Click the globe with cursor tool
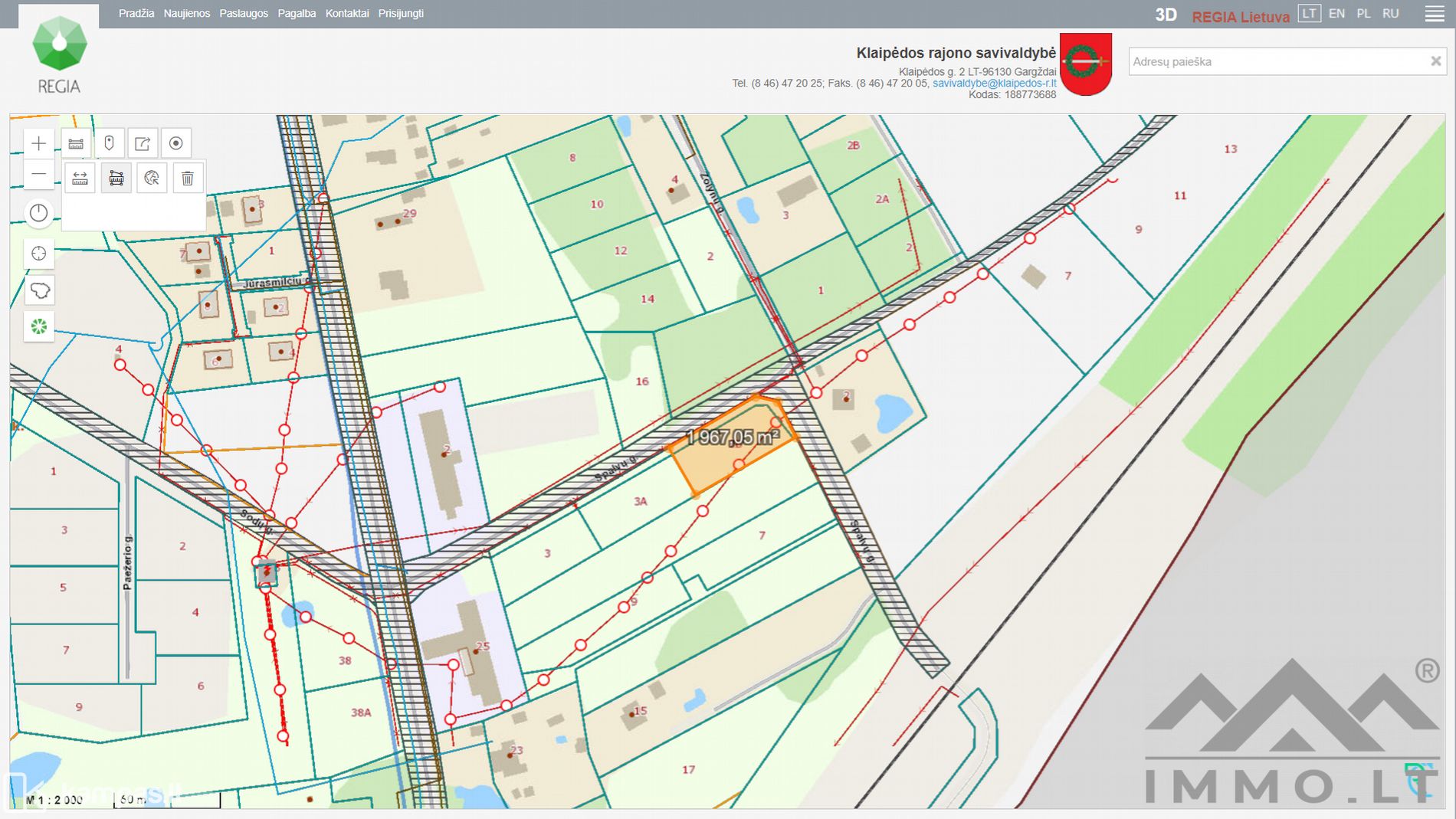This screenshot has width=1456, height=819. pyautogui.click(x=152, y=179)
